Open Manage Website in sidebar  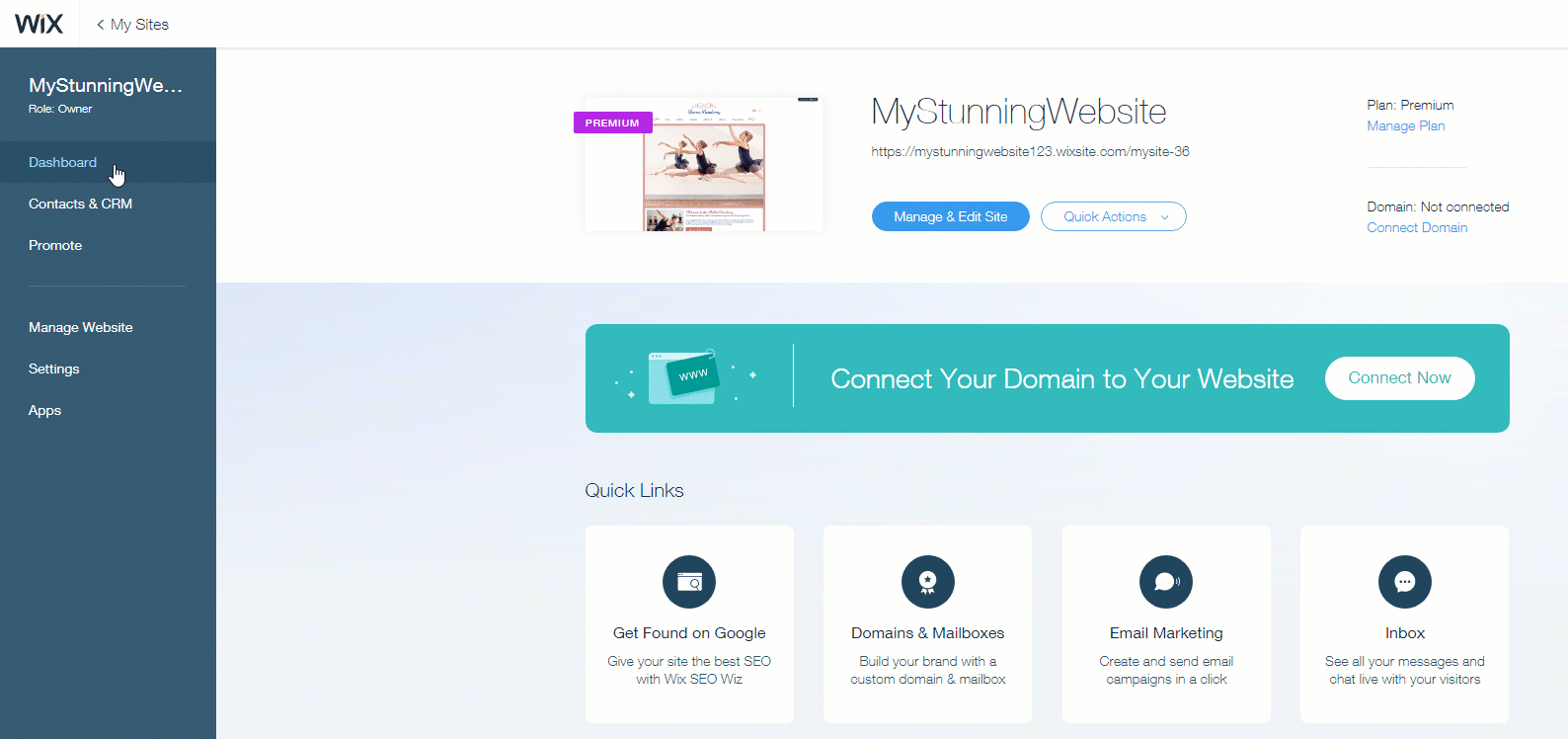tap(81, 327)
